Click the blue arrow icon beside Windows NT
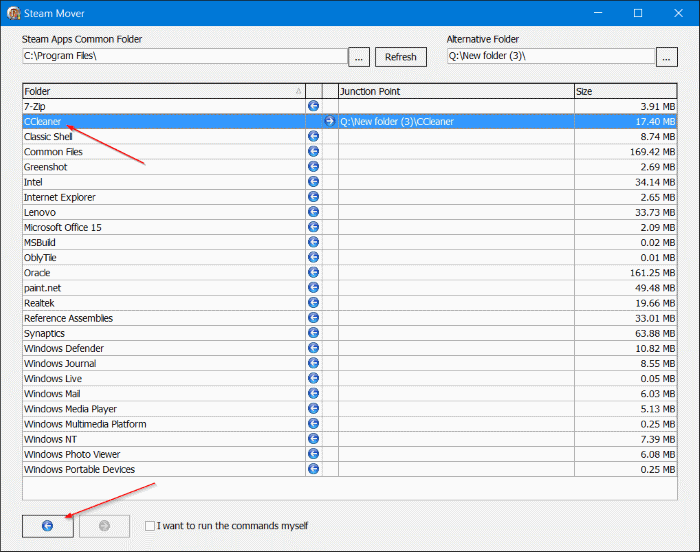Image resolution: width=700 pixels, height=552 pixels. pos(313,439)
